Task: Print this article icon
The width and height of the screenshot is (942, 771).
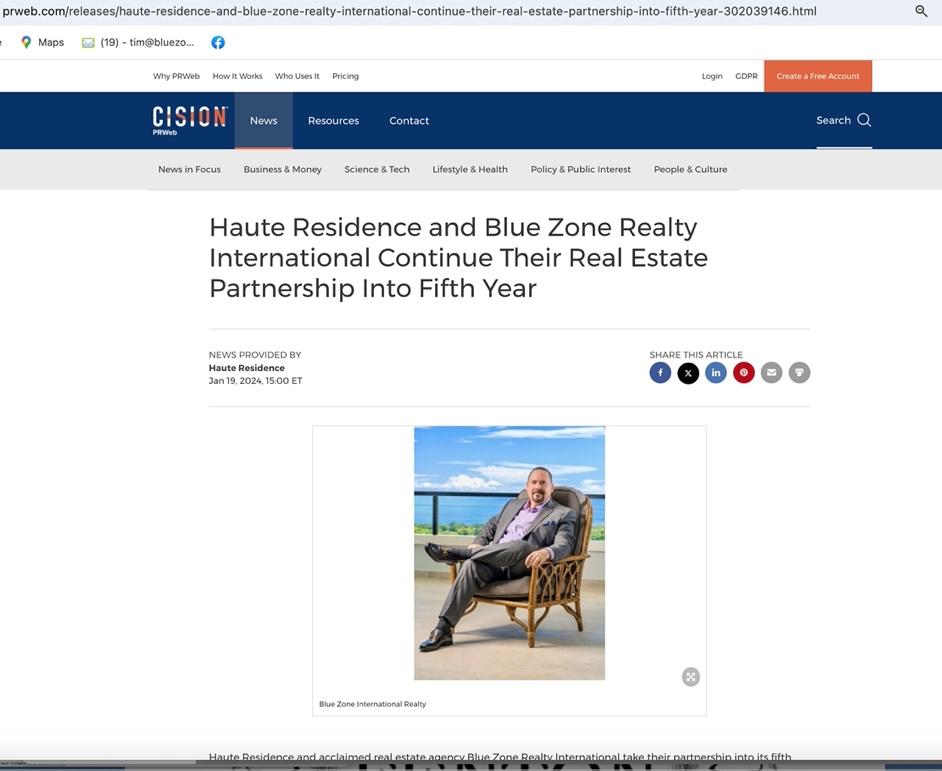Action: tap(800, 373)
